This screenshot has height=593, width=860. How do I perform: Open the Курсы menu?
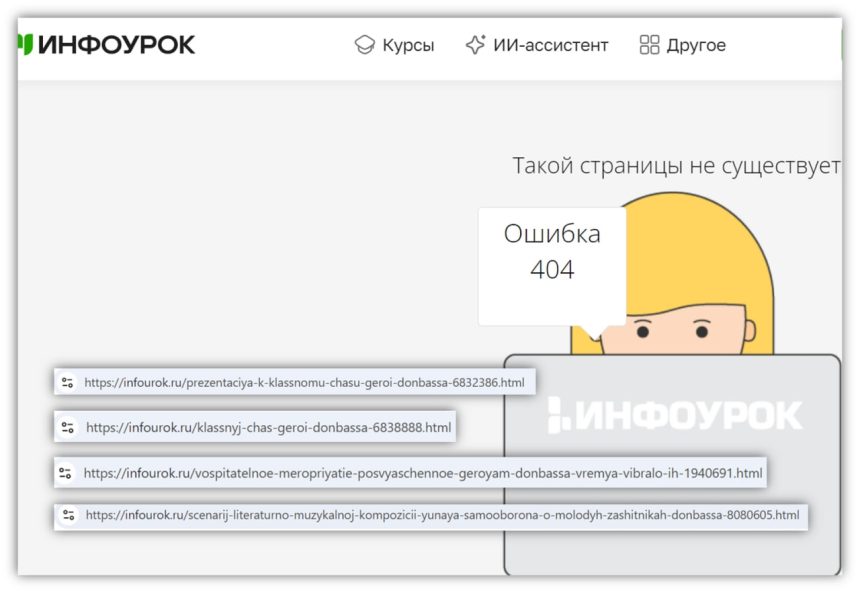coord(408,44)
